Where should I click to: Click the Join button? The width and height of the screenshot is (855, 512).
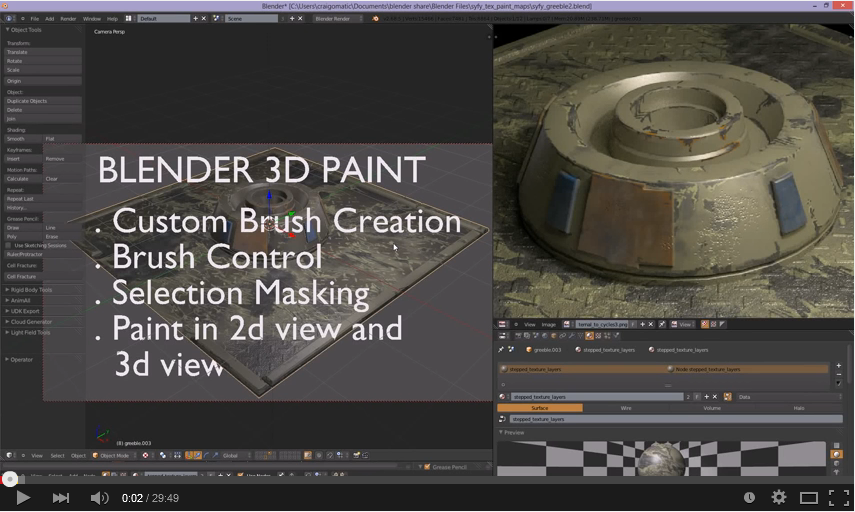[43, 119]
